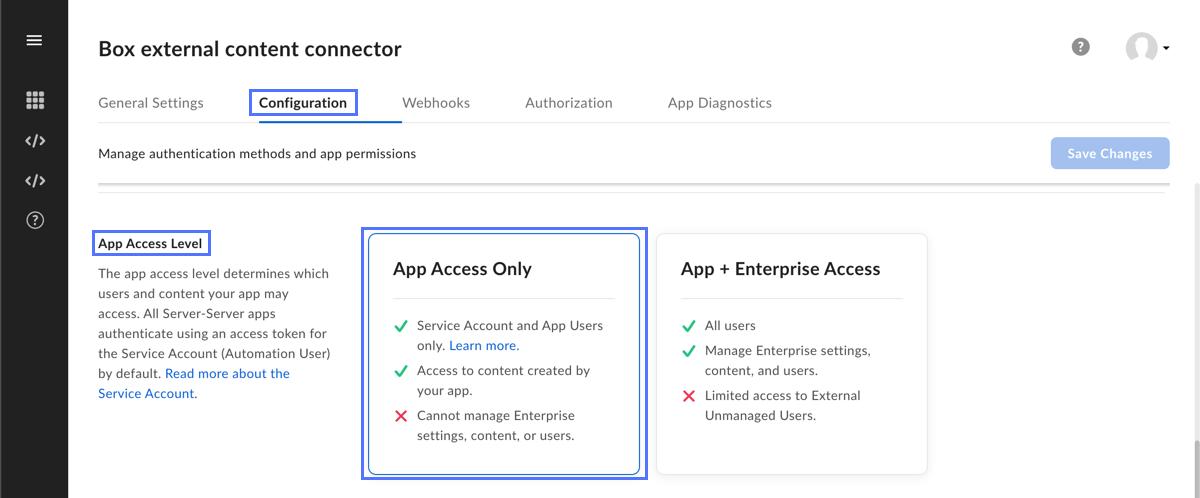Click the upper code brackets sidebar icon

(x=35, y=141)
